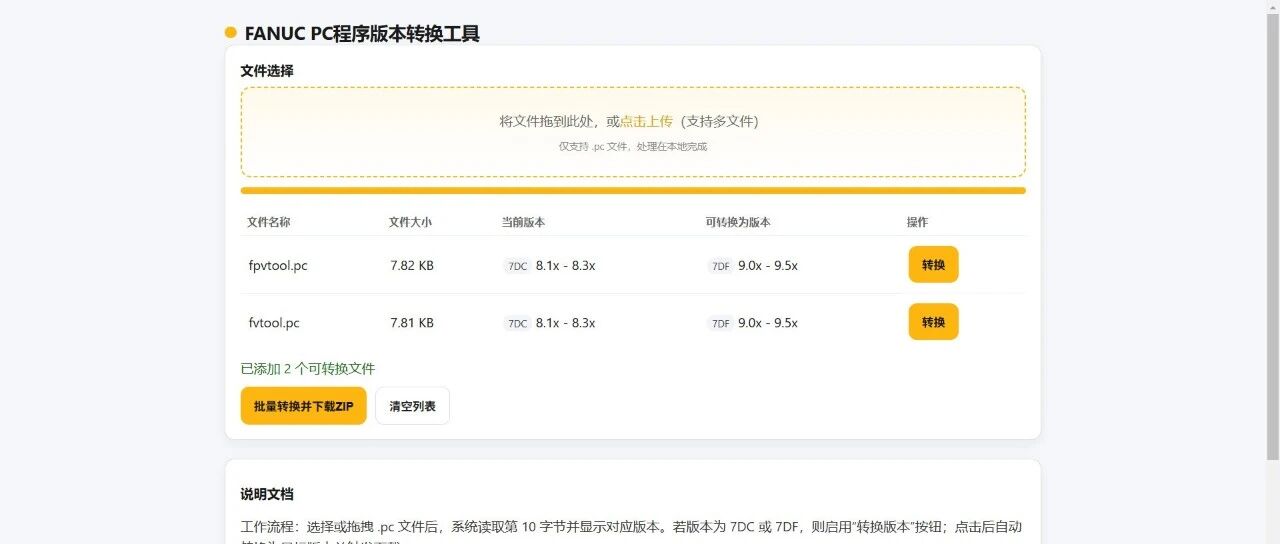Click the 文件选择 section heading
Image resolution: width=1280 pixels, height=544 pixels.
click(x=267, y=71)
